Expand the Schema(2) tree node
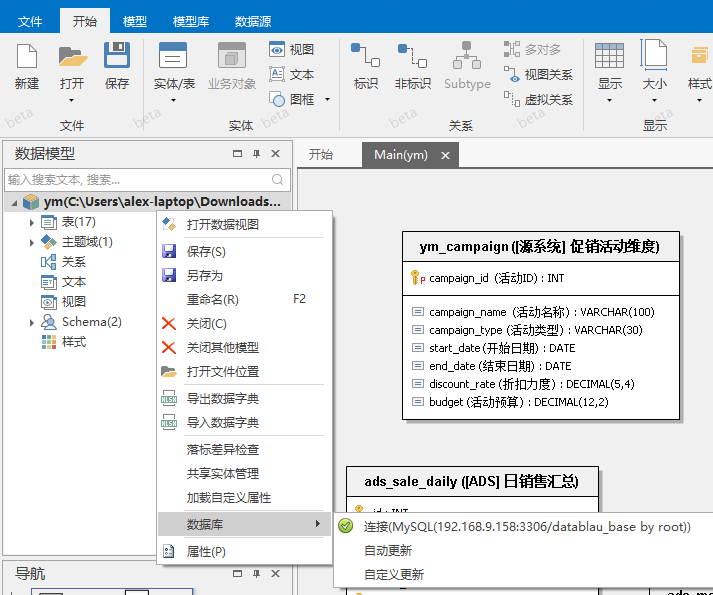 (31, 323)
